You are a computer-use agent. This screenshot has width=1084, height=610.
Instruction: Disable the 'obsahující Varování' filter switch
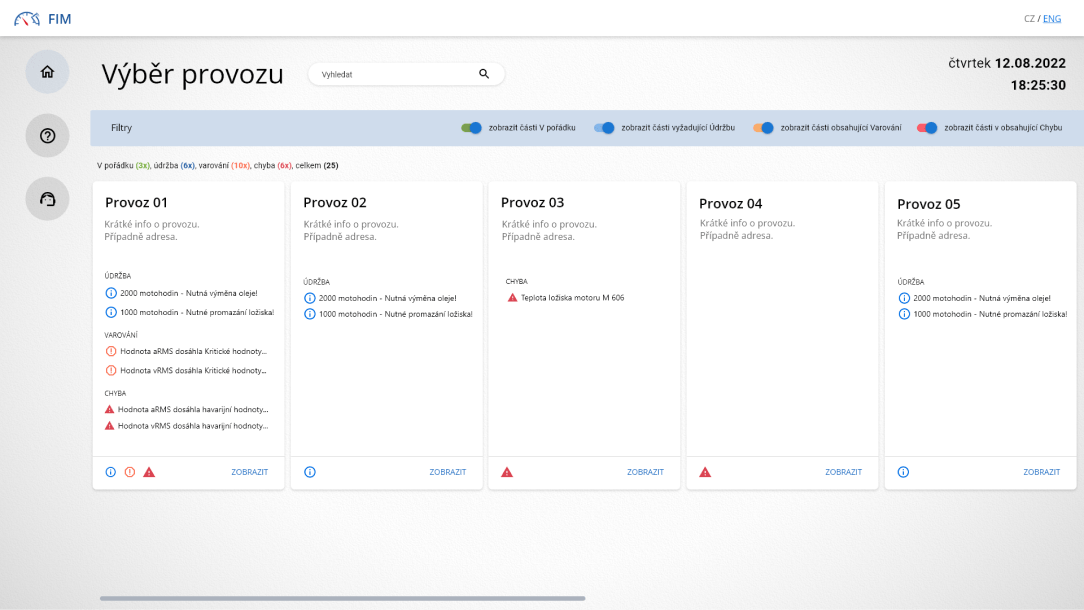click(x=764, y=128)
